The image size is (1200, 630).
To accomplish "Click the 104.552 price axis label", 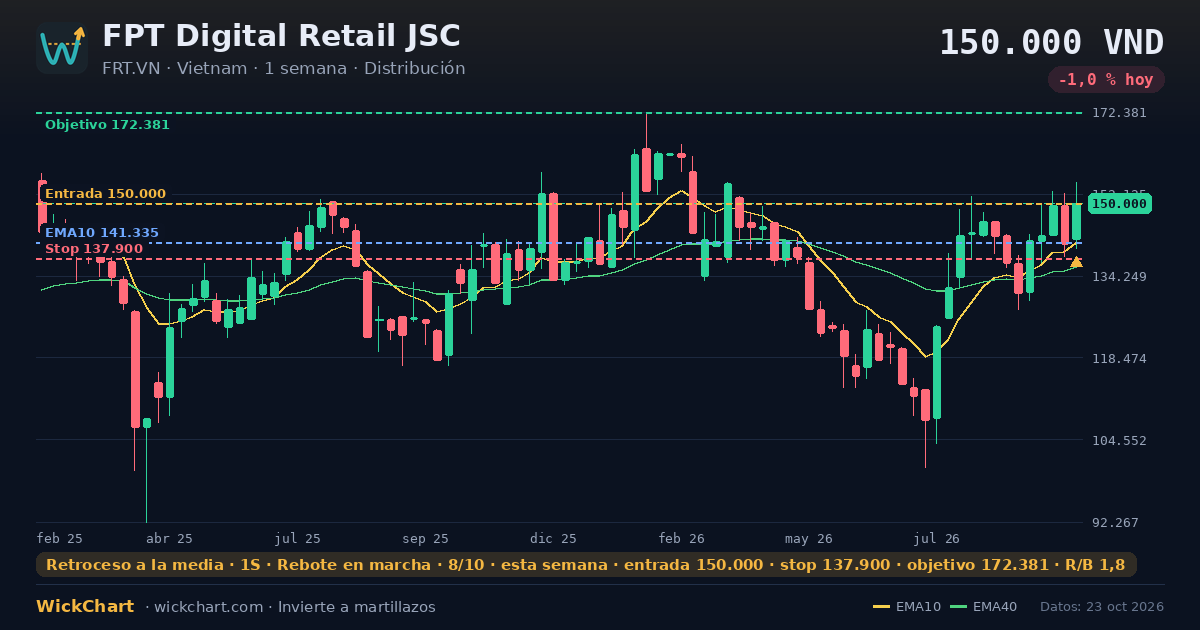I will coord(1119,441).
